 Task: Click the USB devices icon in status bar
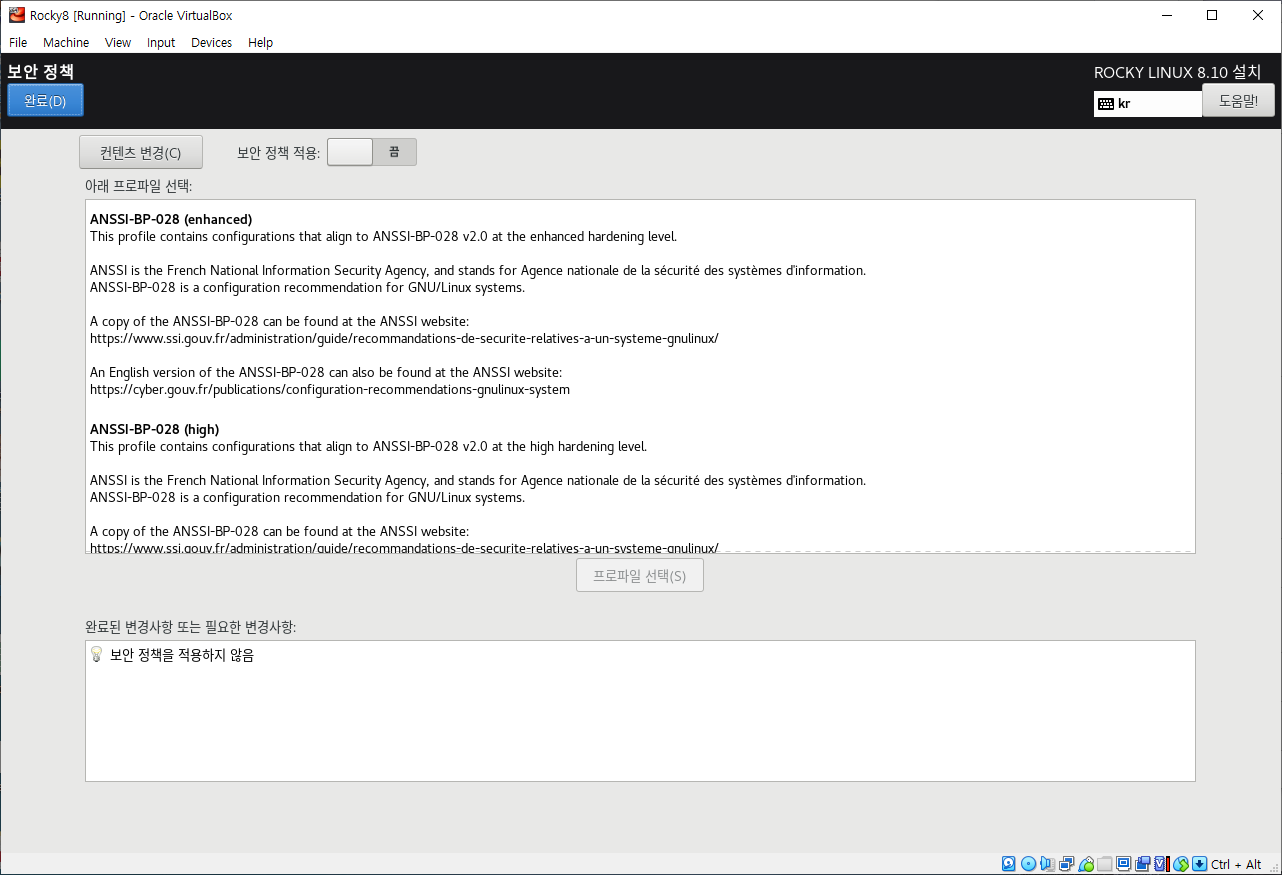[x=1086, y=864]
